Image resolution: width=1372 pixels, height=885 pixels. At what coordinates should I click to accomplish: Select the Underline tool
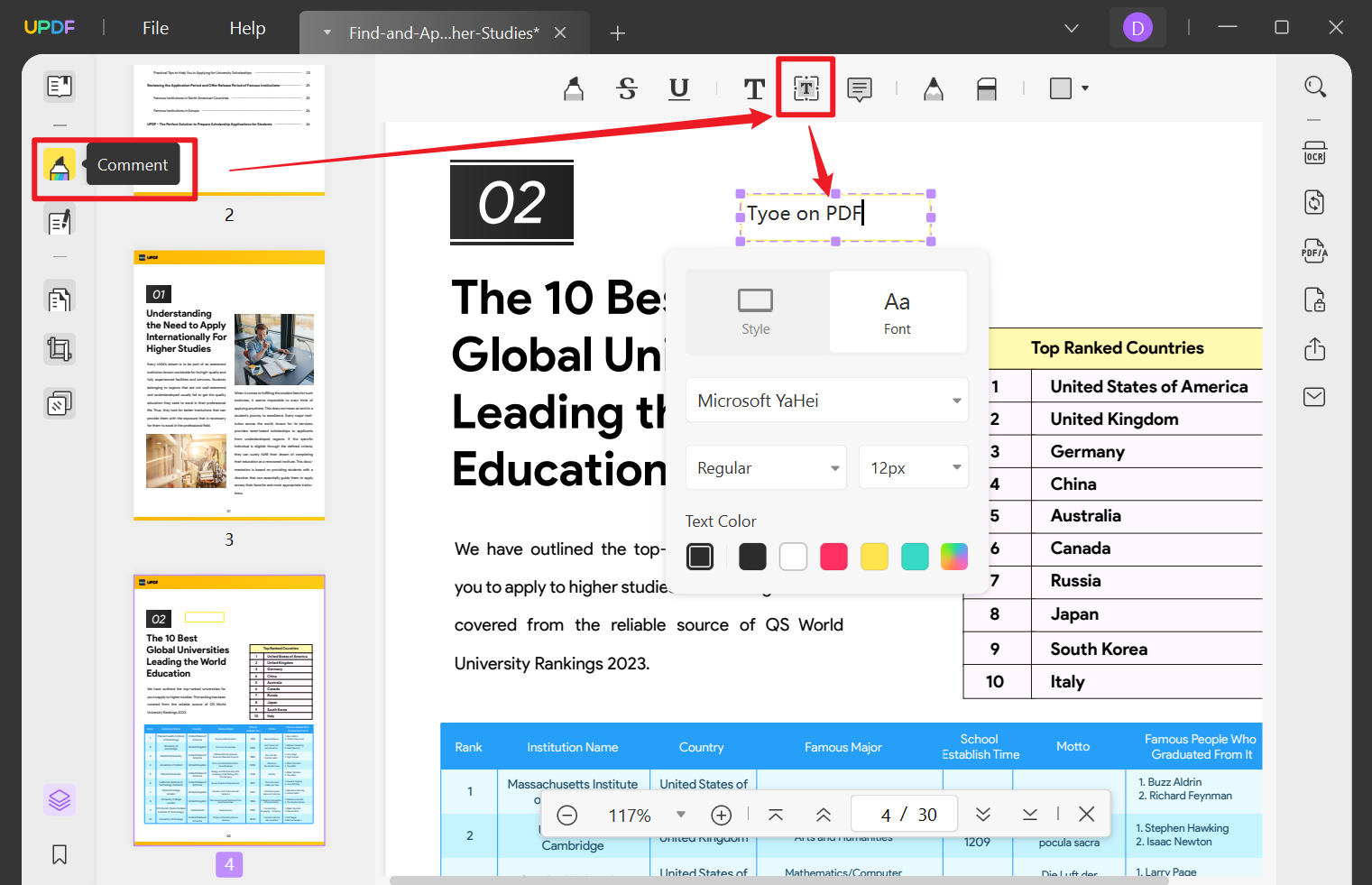(679, 88)
